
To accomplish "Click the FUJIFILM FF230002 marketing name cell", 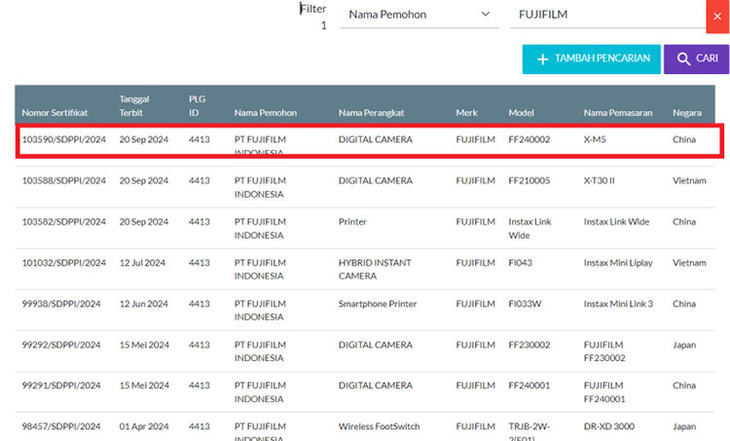I will pos(604,351).
